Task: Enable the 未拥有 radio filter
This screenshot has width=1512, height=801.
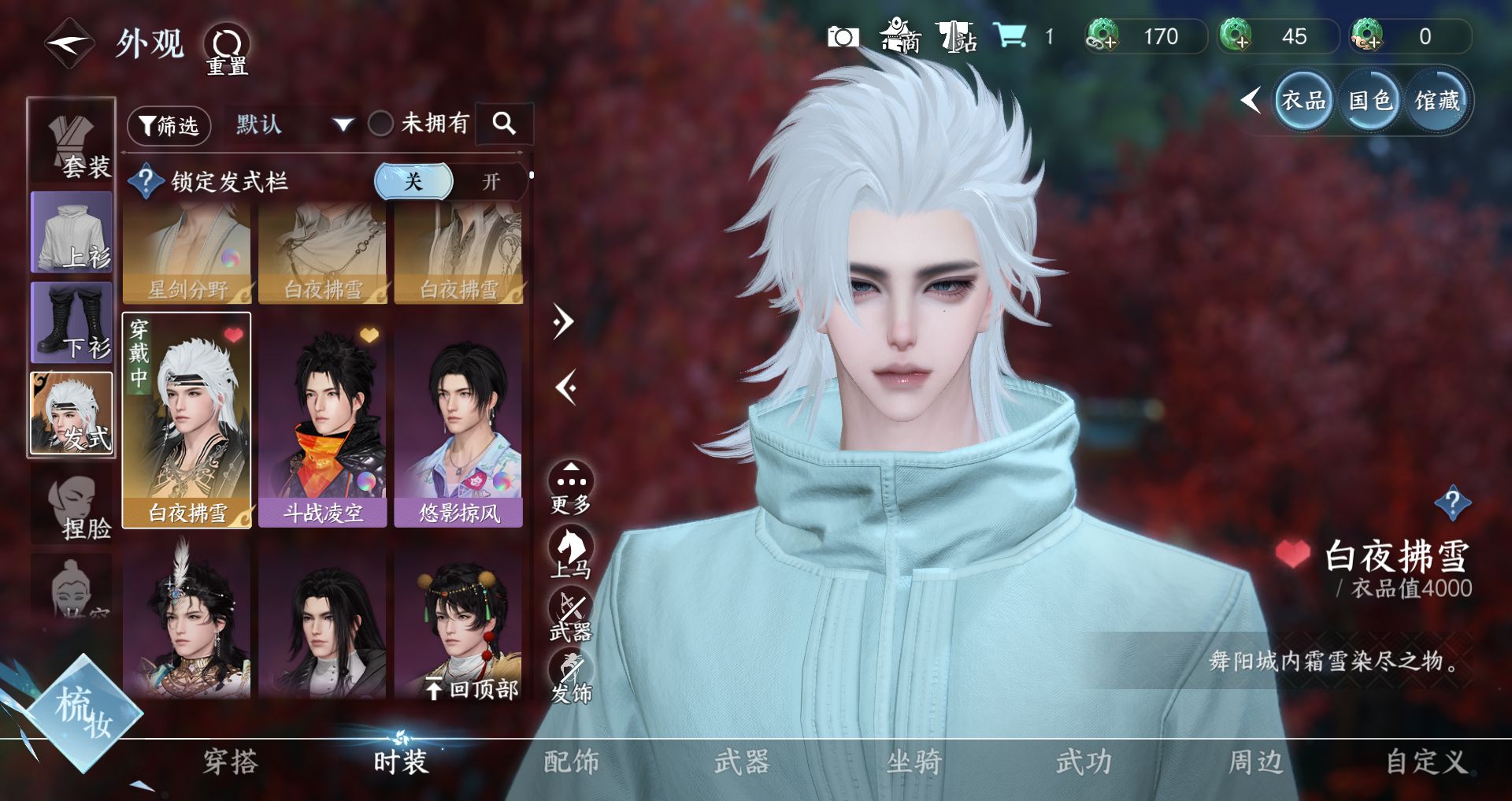Action: pos(381,124)
